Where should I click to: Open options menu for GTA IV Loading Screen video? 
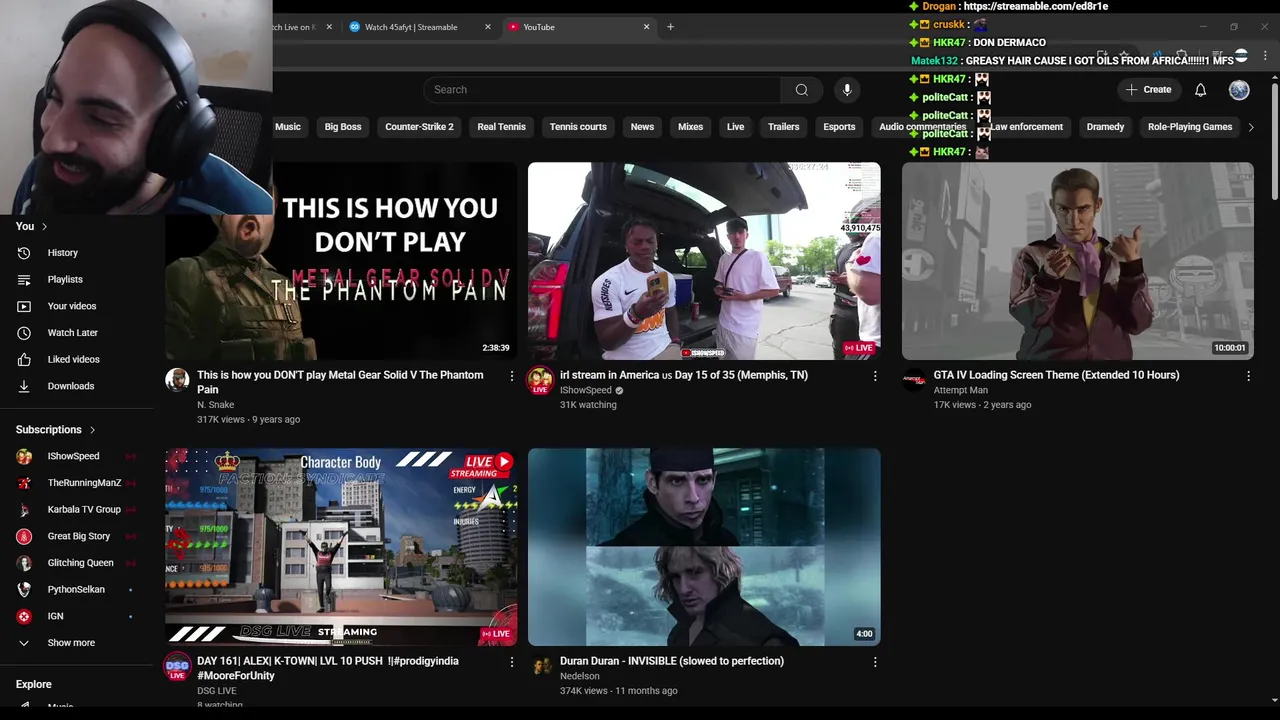1248,376
